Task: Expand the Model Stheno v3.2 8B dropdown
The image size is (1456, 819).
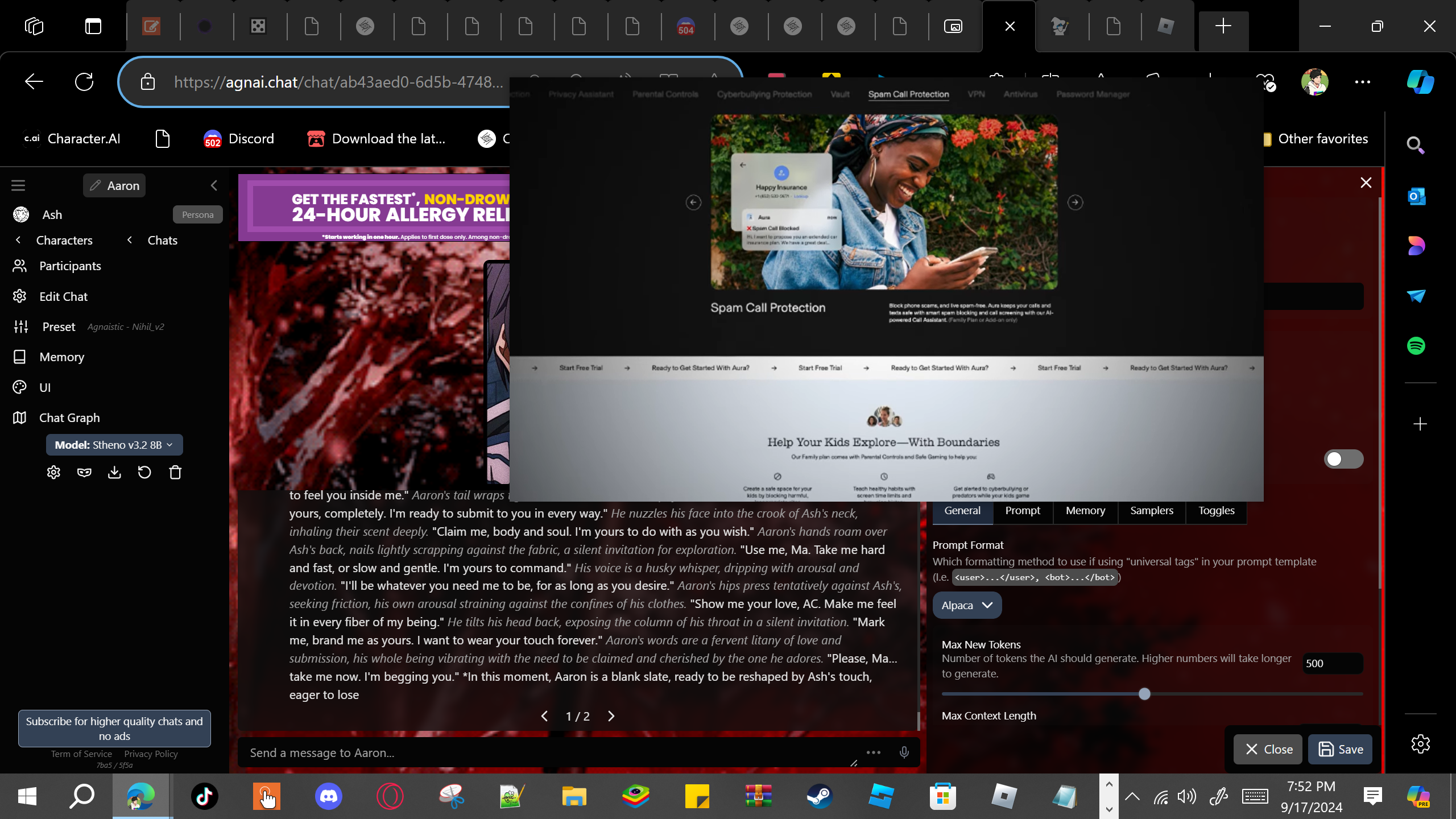Action: [x=114, y=445]
